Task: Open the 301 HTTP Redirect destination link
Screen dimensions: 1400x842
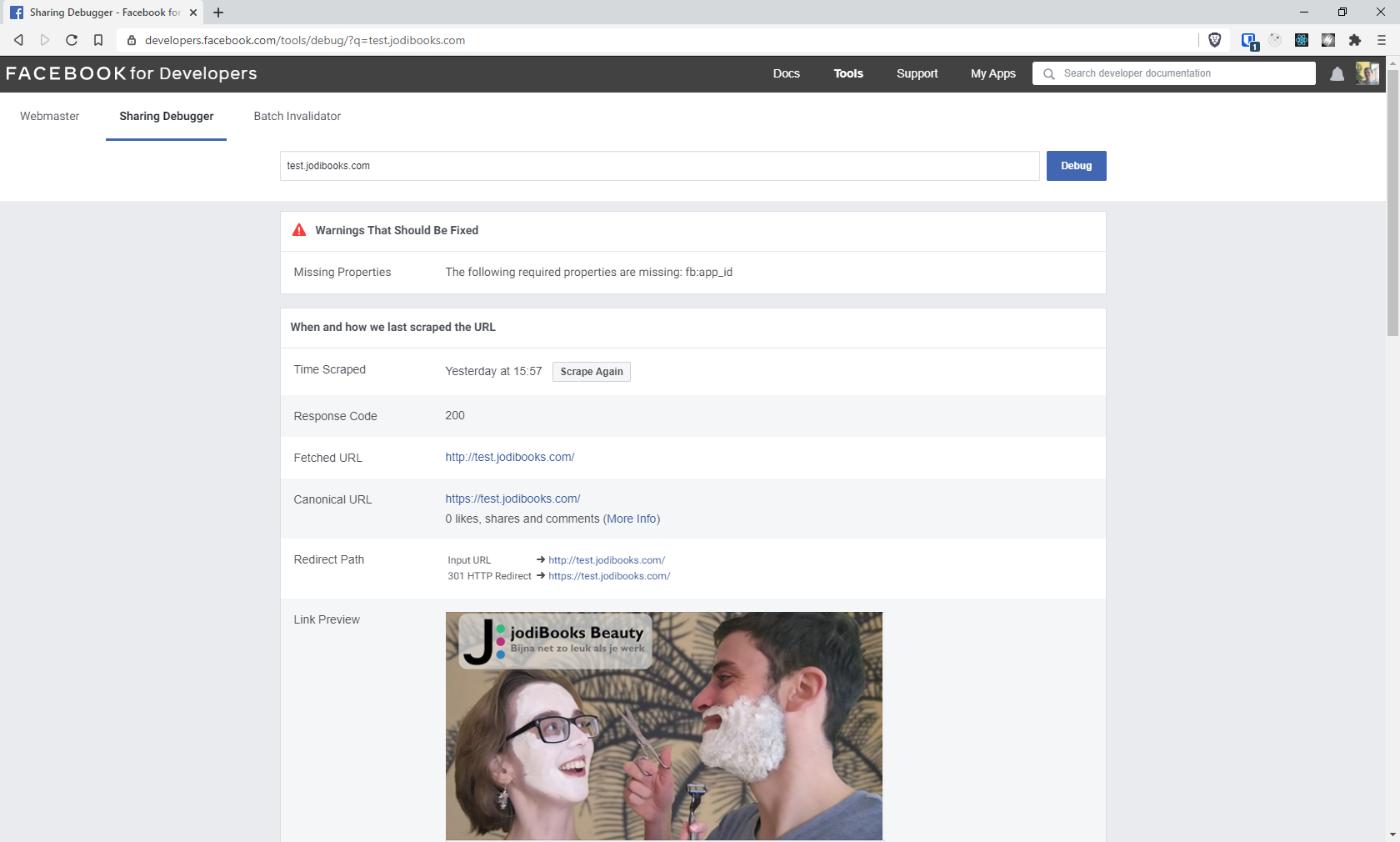Action: click(x=609, y=576)
